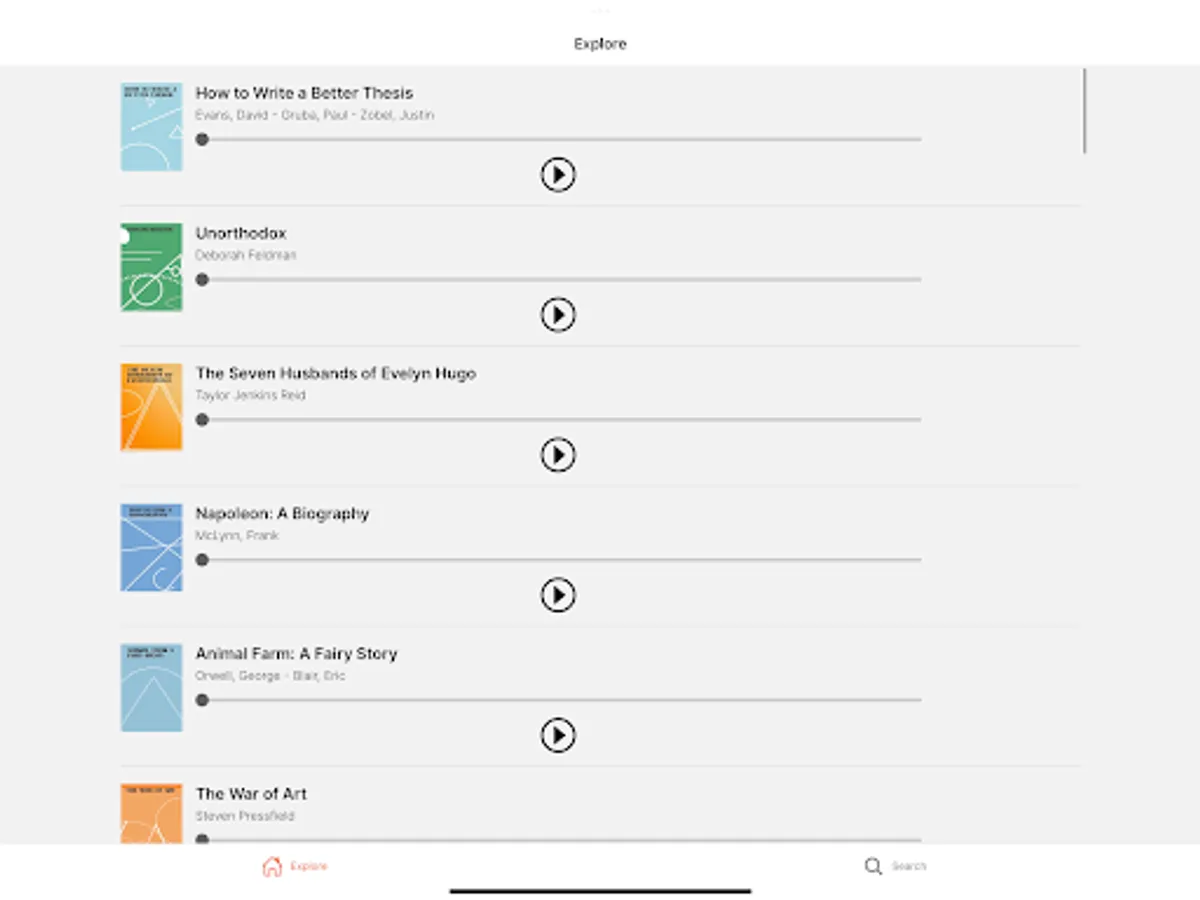The height and width of the screenshot is (900, 1200).
Task: Open the Animal Farm book cover
Action: (x=151, y=687)
